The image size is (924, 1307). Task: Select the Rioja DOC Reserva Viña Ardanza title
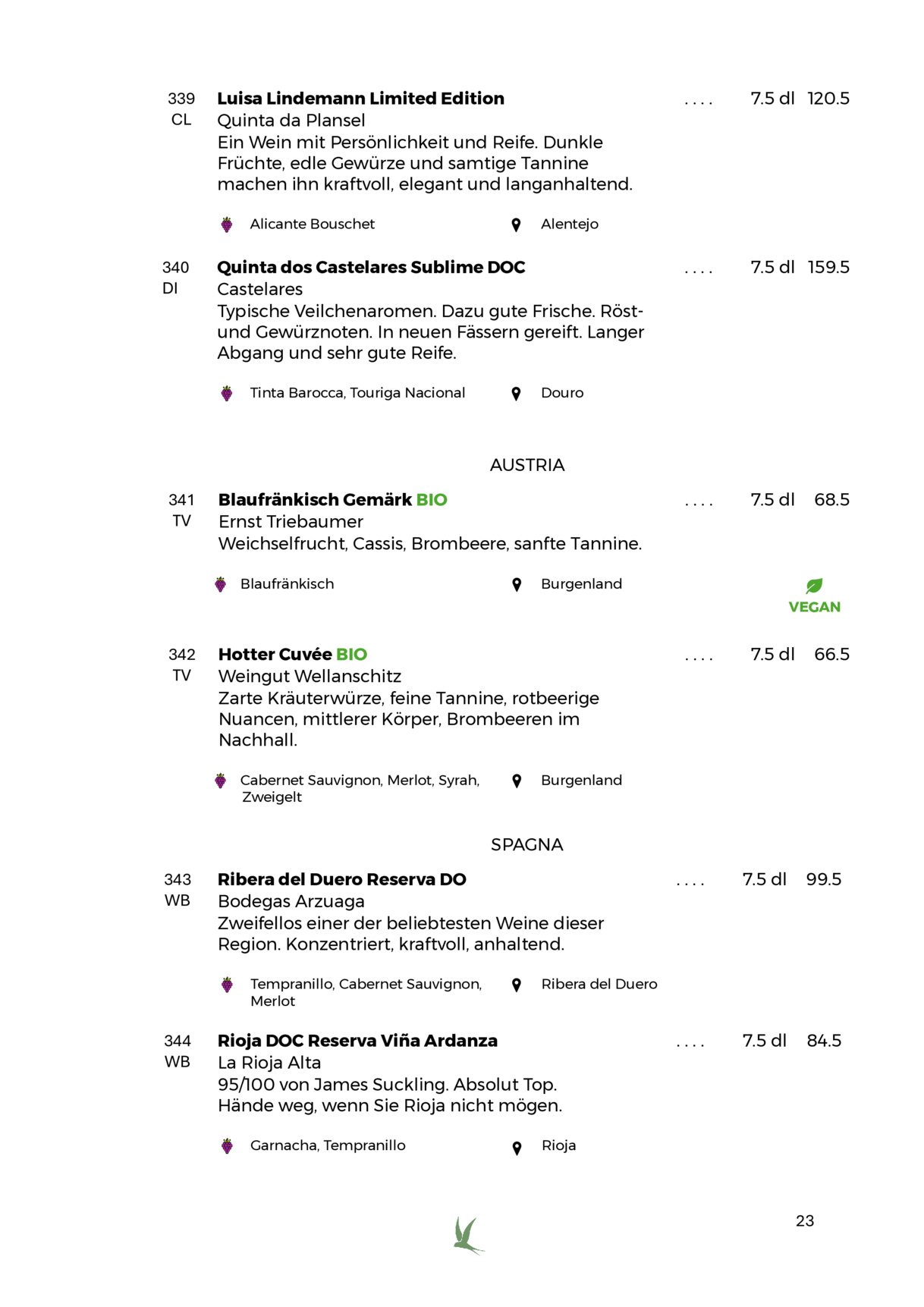coord(357,1042)
